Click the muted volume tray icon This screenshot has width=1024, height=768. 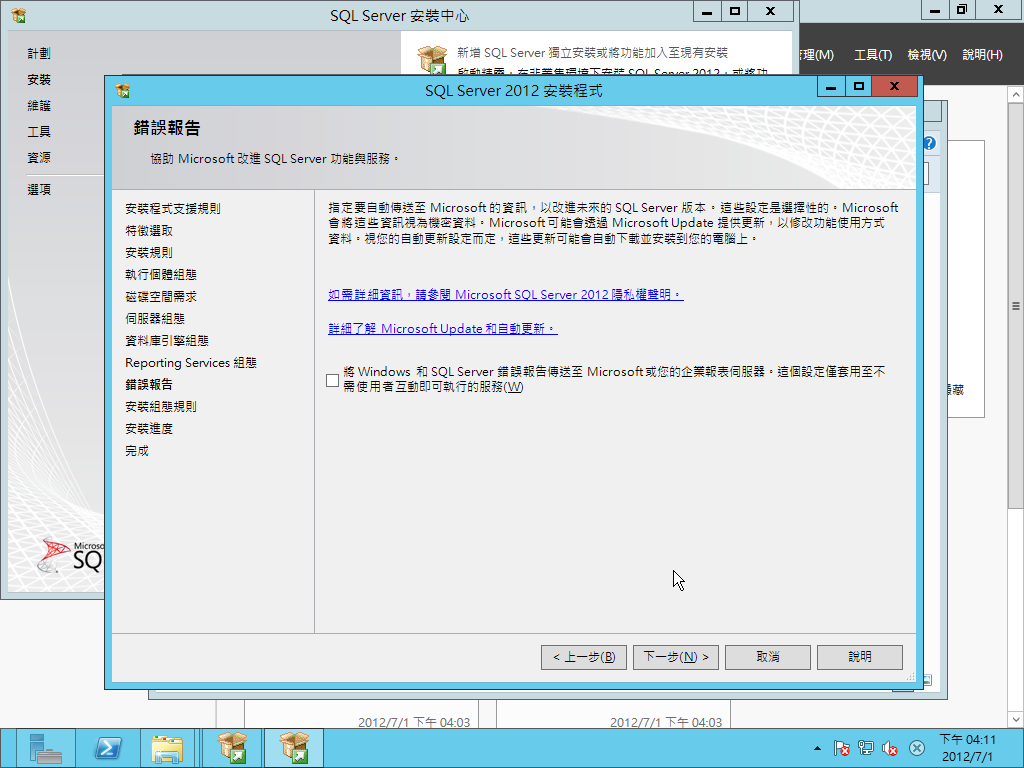[x=889, y=748]
